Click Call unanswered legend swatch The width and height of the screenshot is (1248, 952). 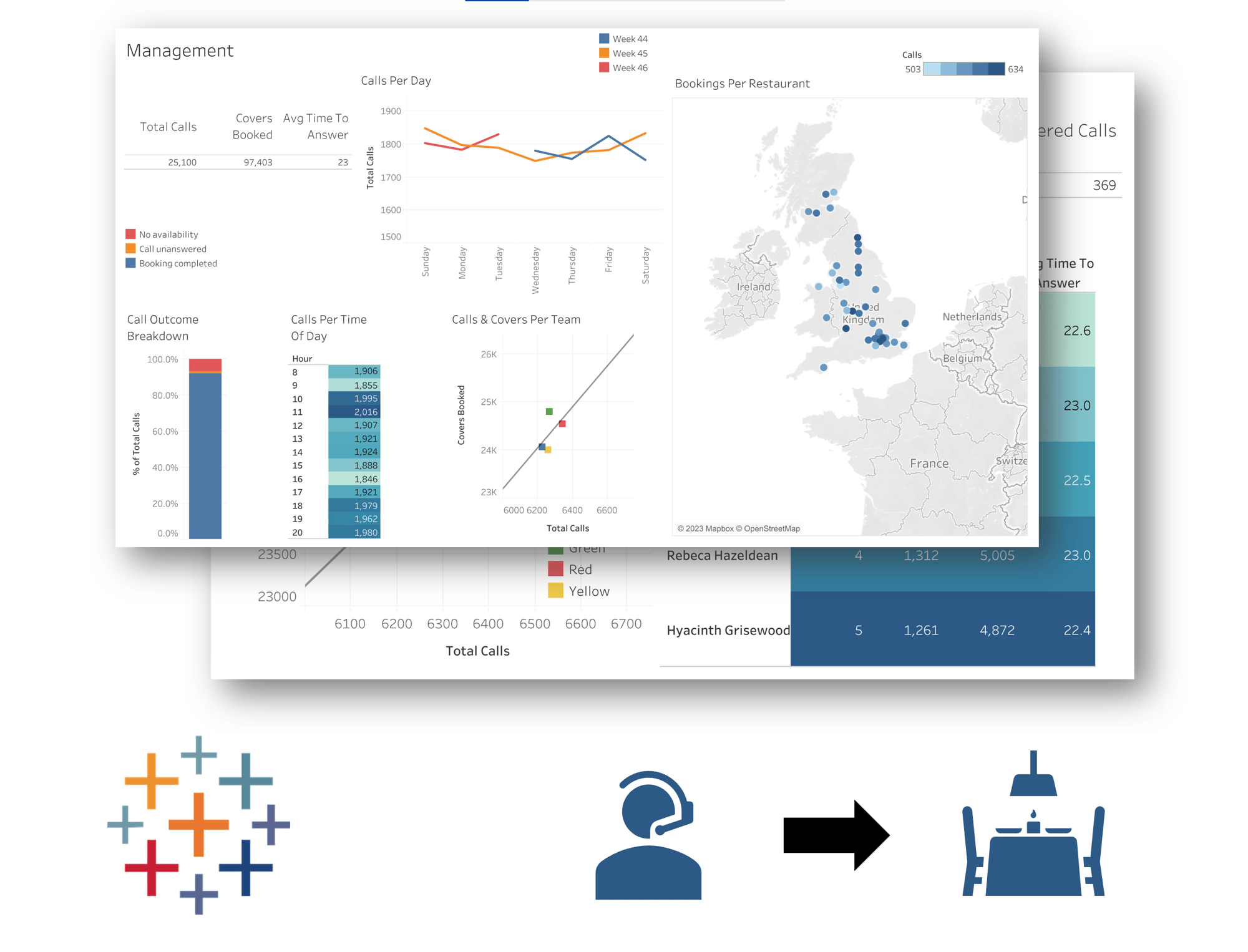coord(130,248)
